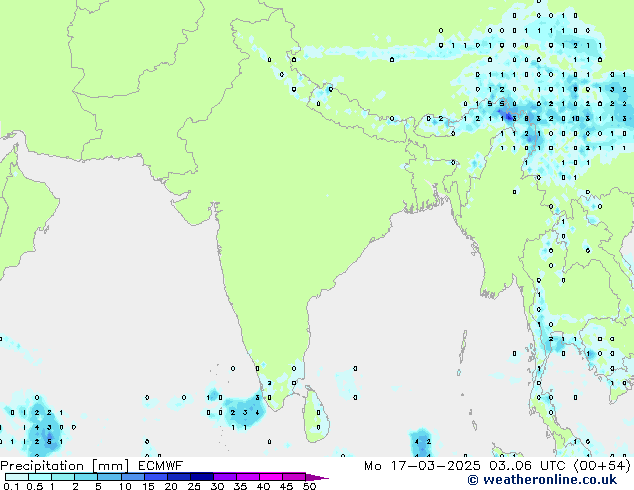Click the legend label "20"
Viewport: 634px width, 490px height.
pos(171,486)
